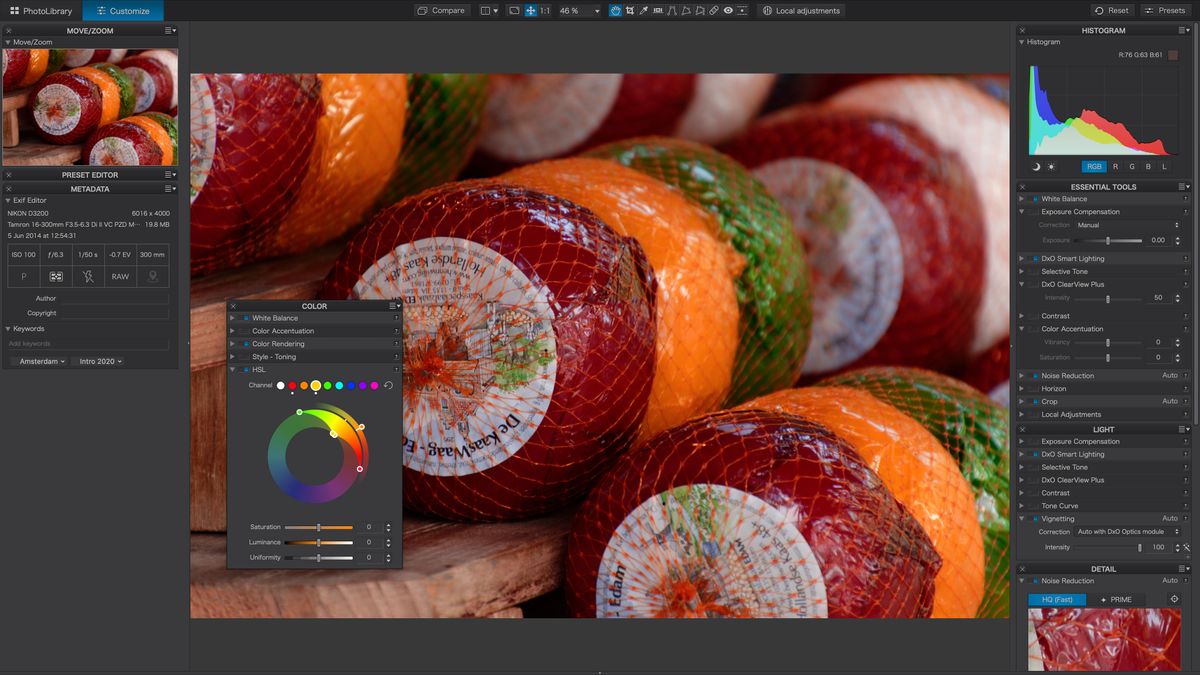This screenshot has width=1200, height=675.
Task: Open vignetting Correction DxO Optics module dropdown
Action: (1128, 532)
